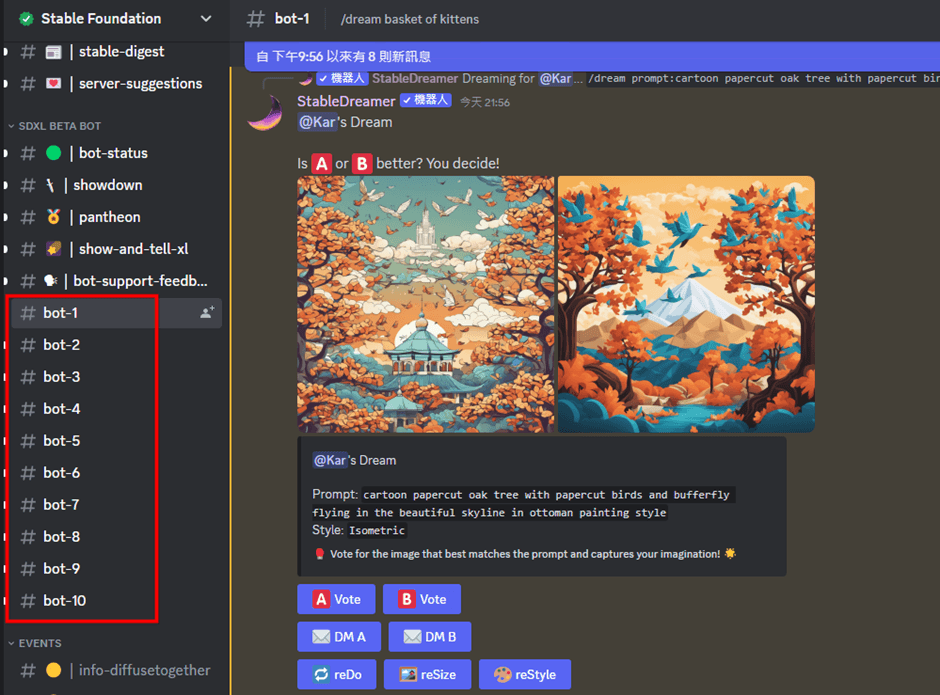Image resolution: width=940 pixels, height=695 pixels.
Task: Click the reDo button
Action: click(x=336, y=675)
